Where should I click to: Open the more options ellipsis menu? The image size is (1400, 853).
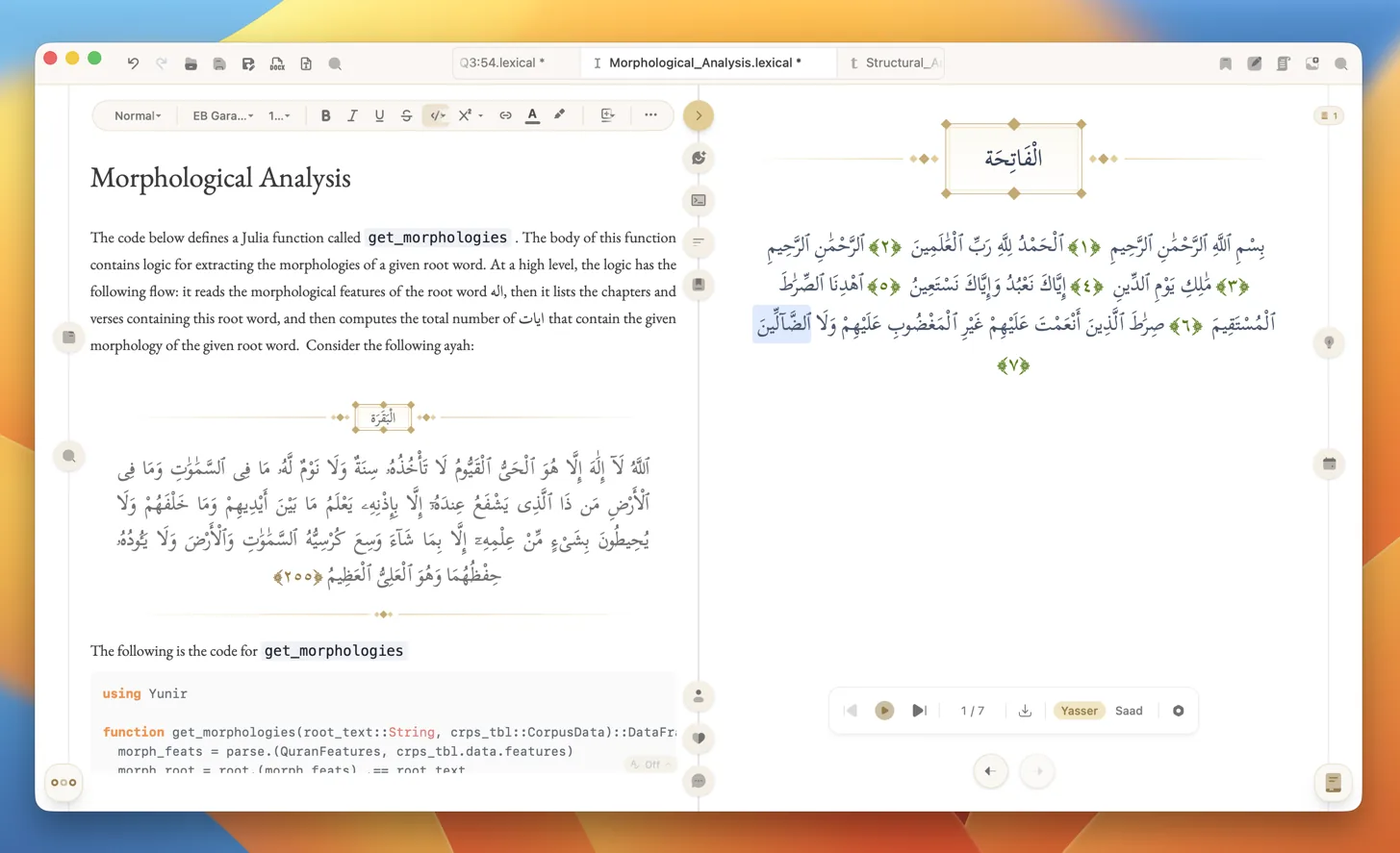(x=650, y=115)
